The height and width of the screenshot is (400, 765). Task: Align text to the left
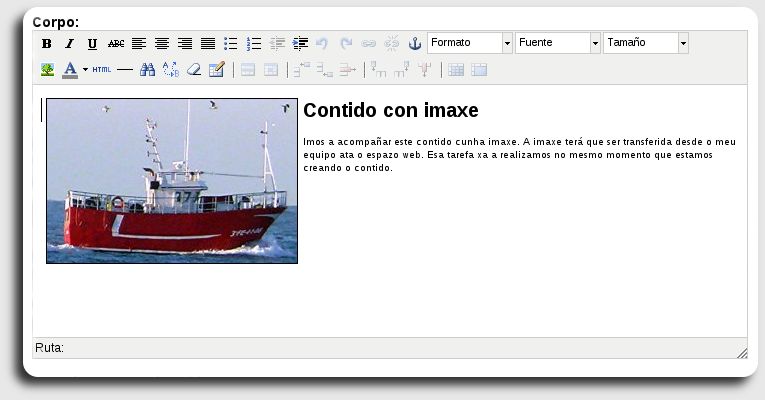(139, 43)
